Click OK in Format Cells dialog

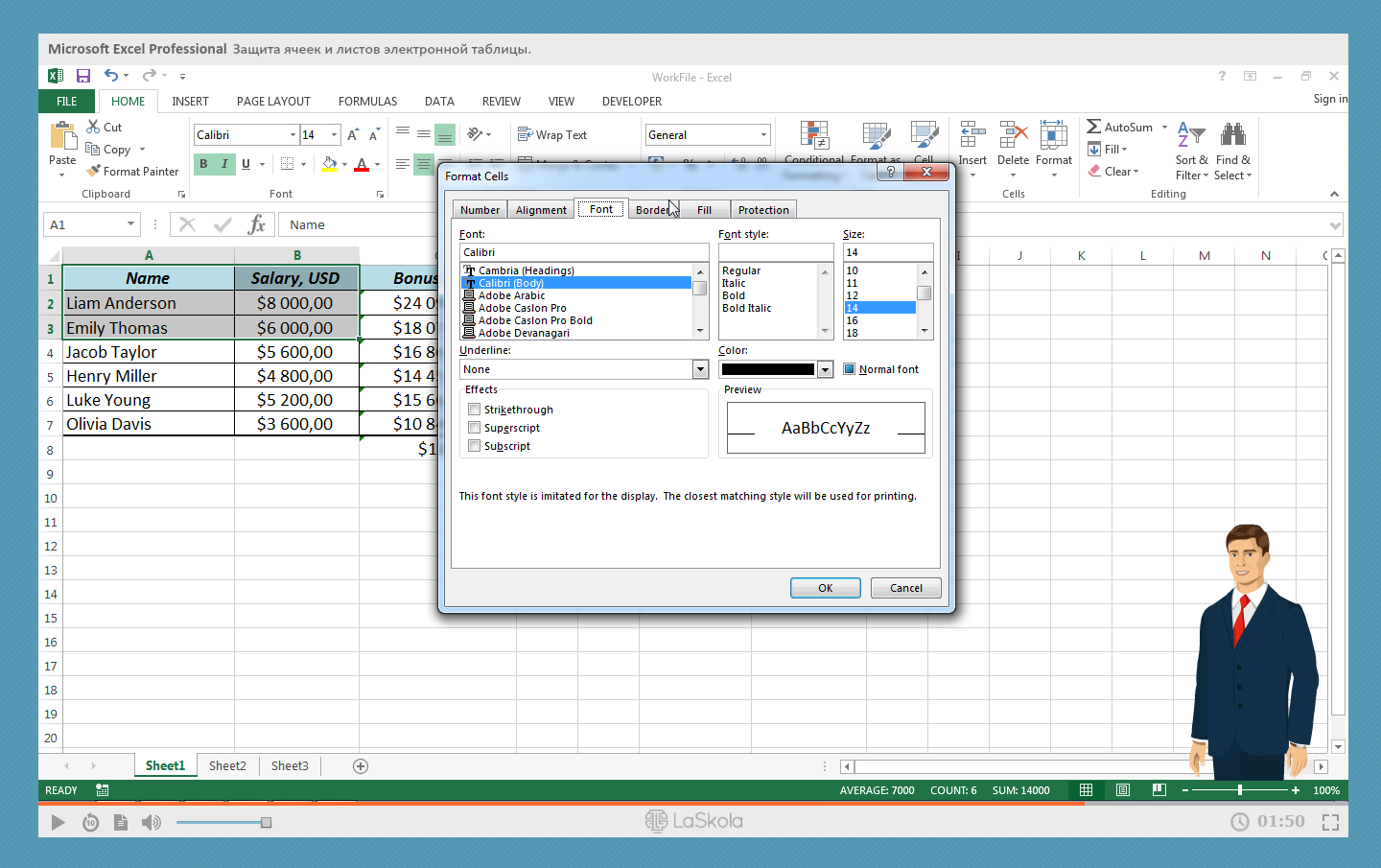(825, 588)
